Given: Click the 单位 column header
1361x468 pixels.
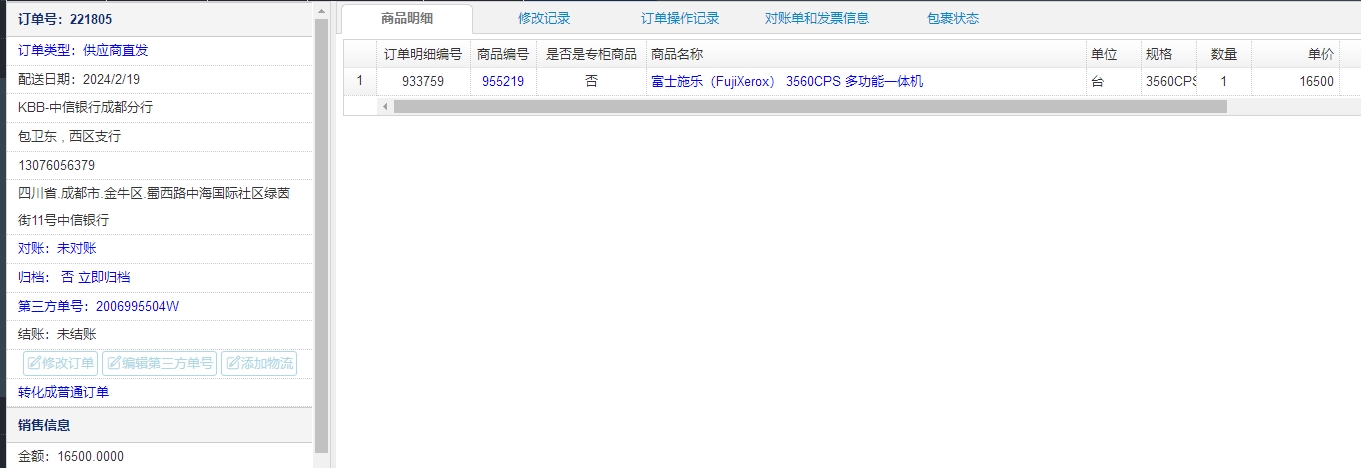Looking at the screenshot, I should click(1114, 54).
